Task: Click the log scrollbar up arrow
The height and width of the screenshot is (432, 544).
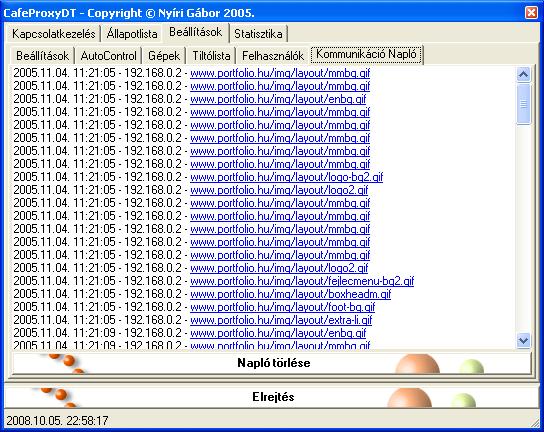Action: pos(523,74)
